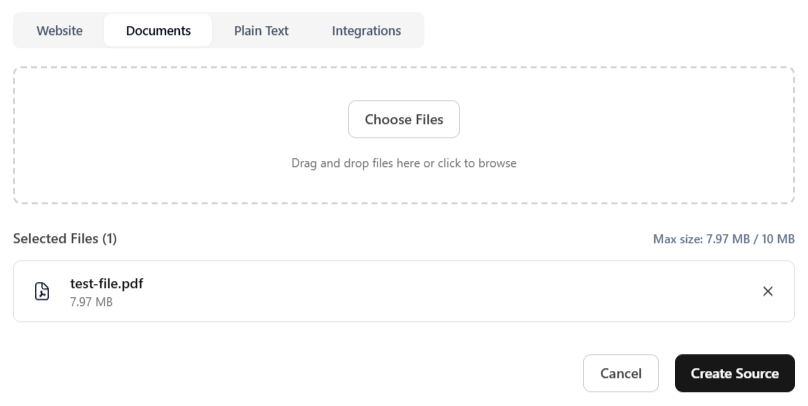This screenshot has width=808, height=406.
Task: Switch to the Website tab
Action: tap(59, 30)
